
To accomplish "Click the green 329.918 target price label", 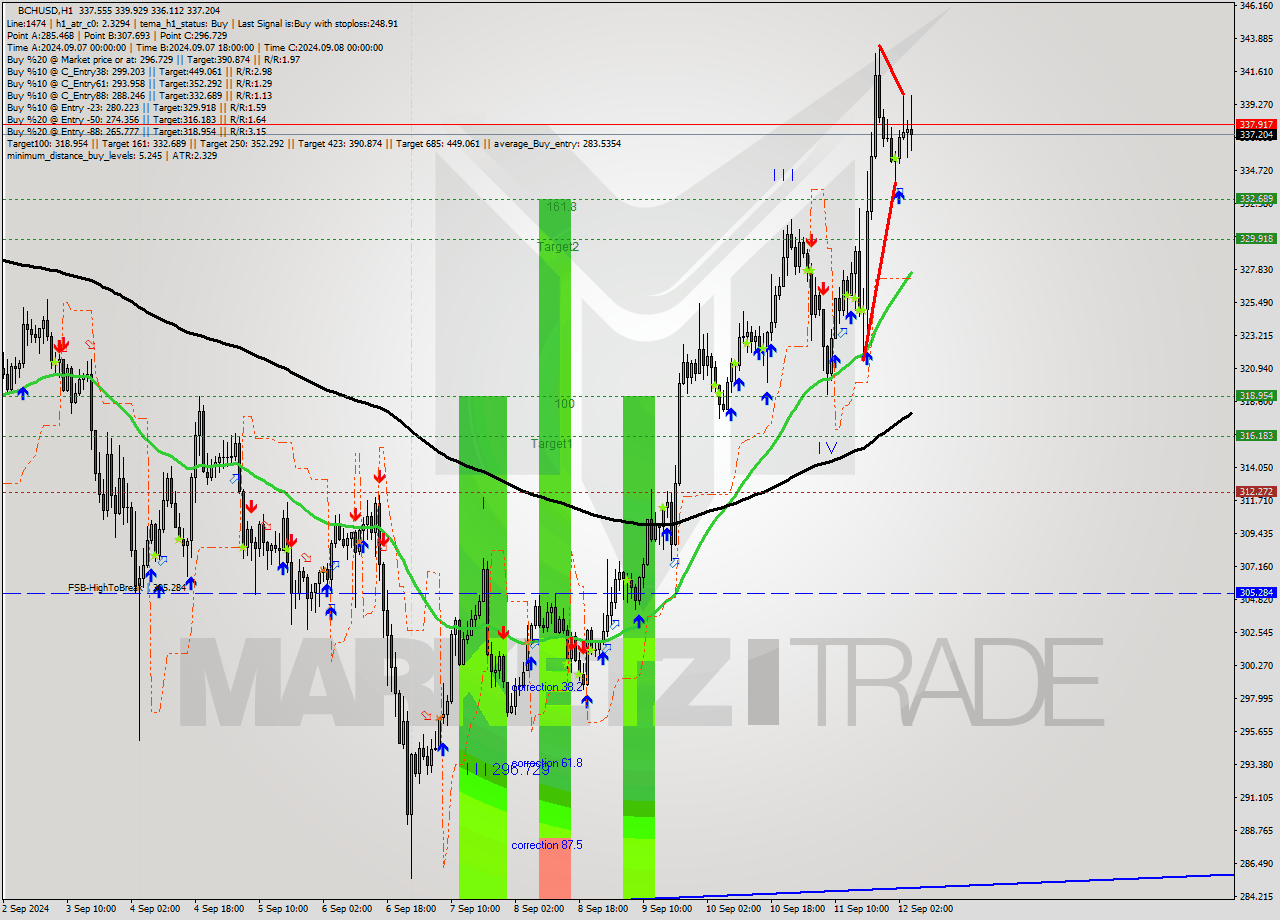I will 1256,238.
